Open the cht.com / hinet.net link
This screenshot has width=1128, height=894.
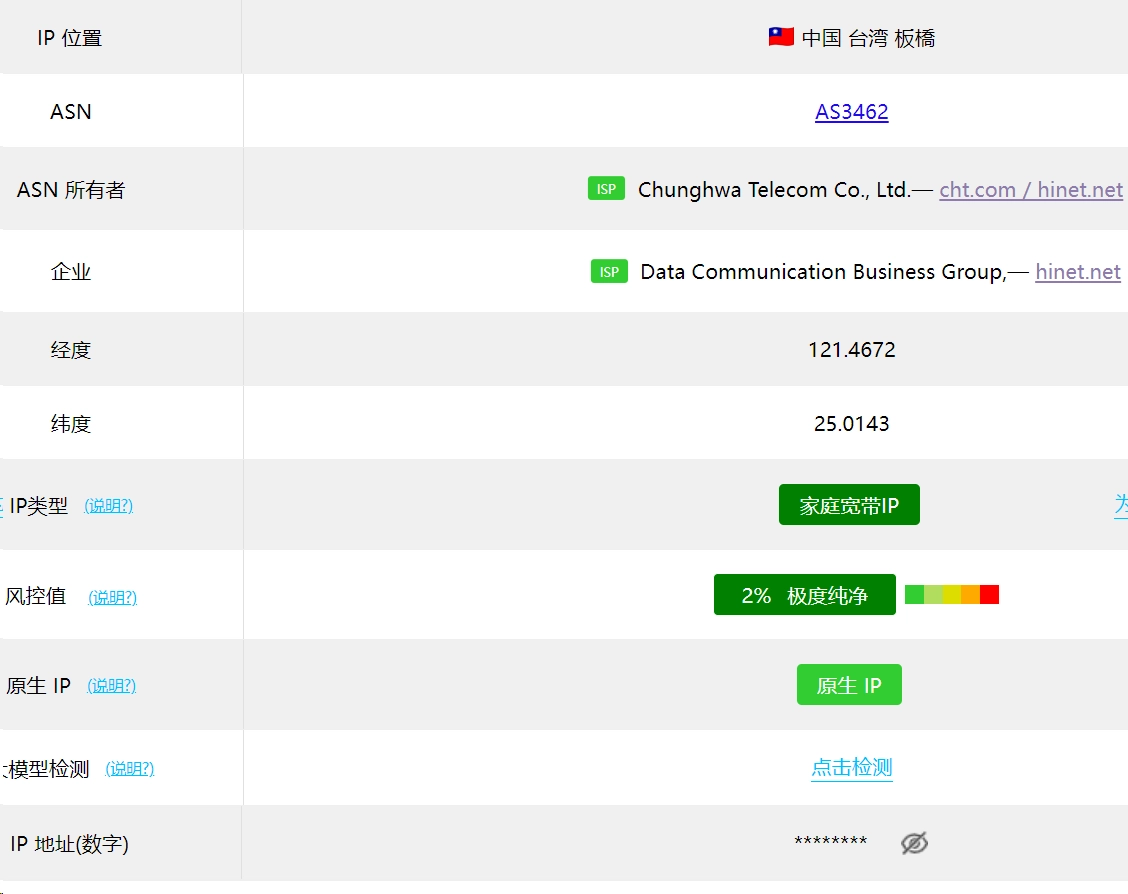1030,190
